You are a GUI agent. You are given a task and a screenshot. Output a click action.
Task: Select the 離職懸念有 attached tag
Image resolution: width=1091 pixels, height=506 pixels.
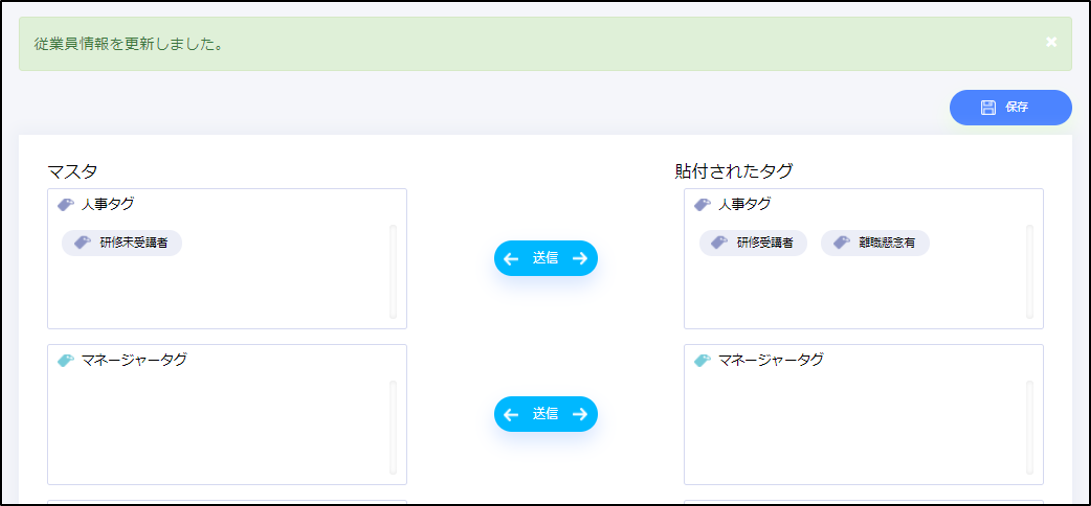click(875, 242)
